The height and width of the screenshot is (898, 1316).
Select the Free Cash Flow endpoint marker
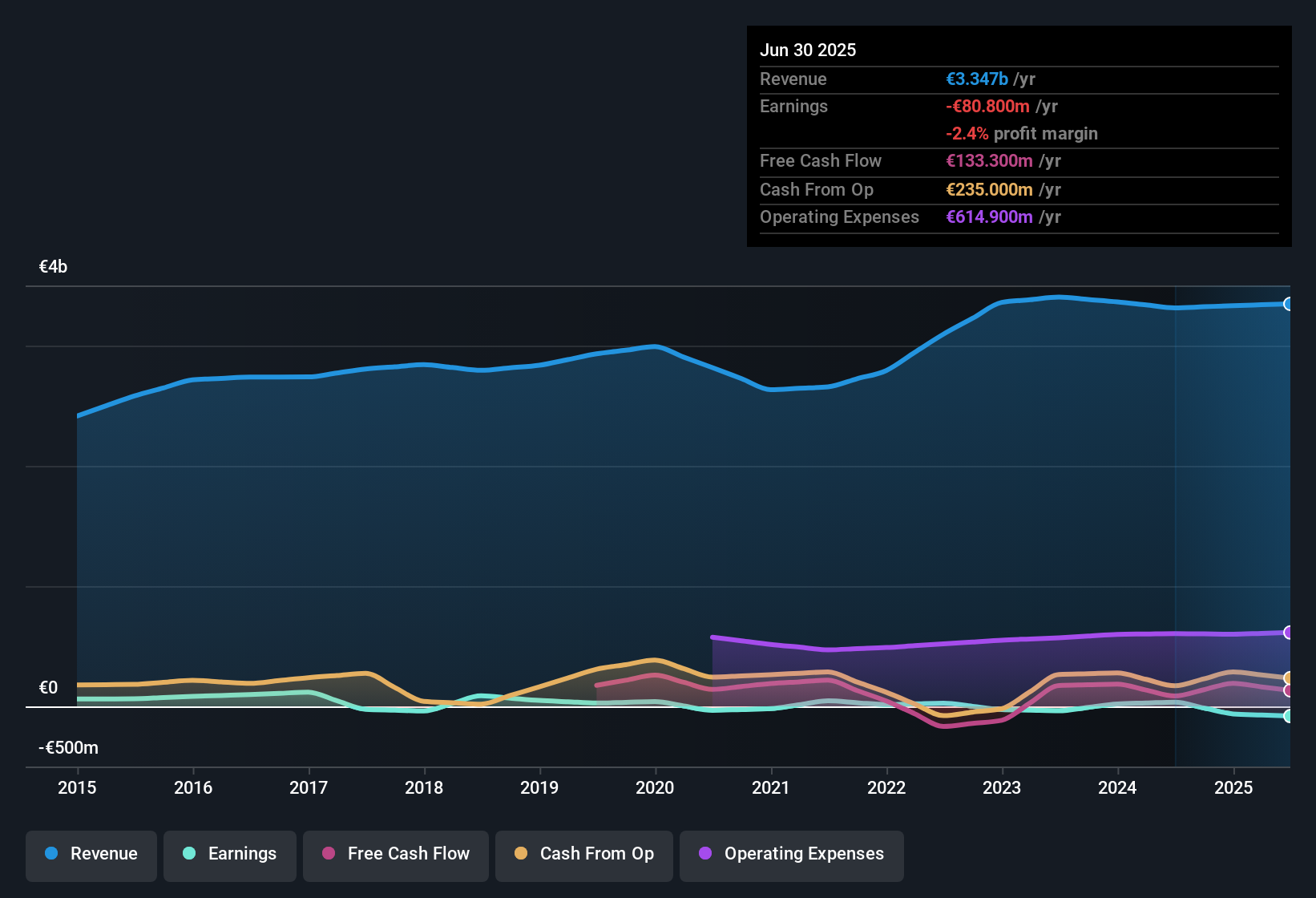click(1288, 690)
